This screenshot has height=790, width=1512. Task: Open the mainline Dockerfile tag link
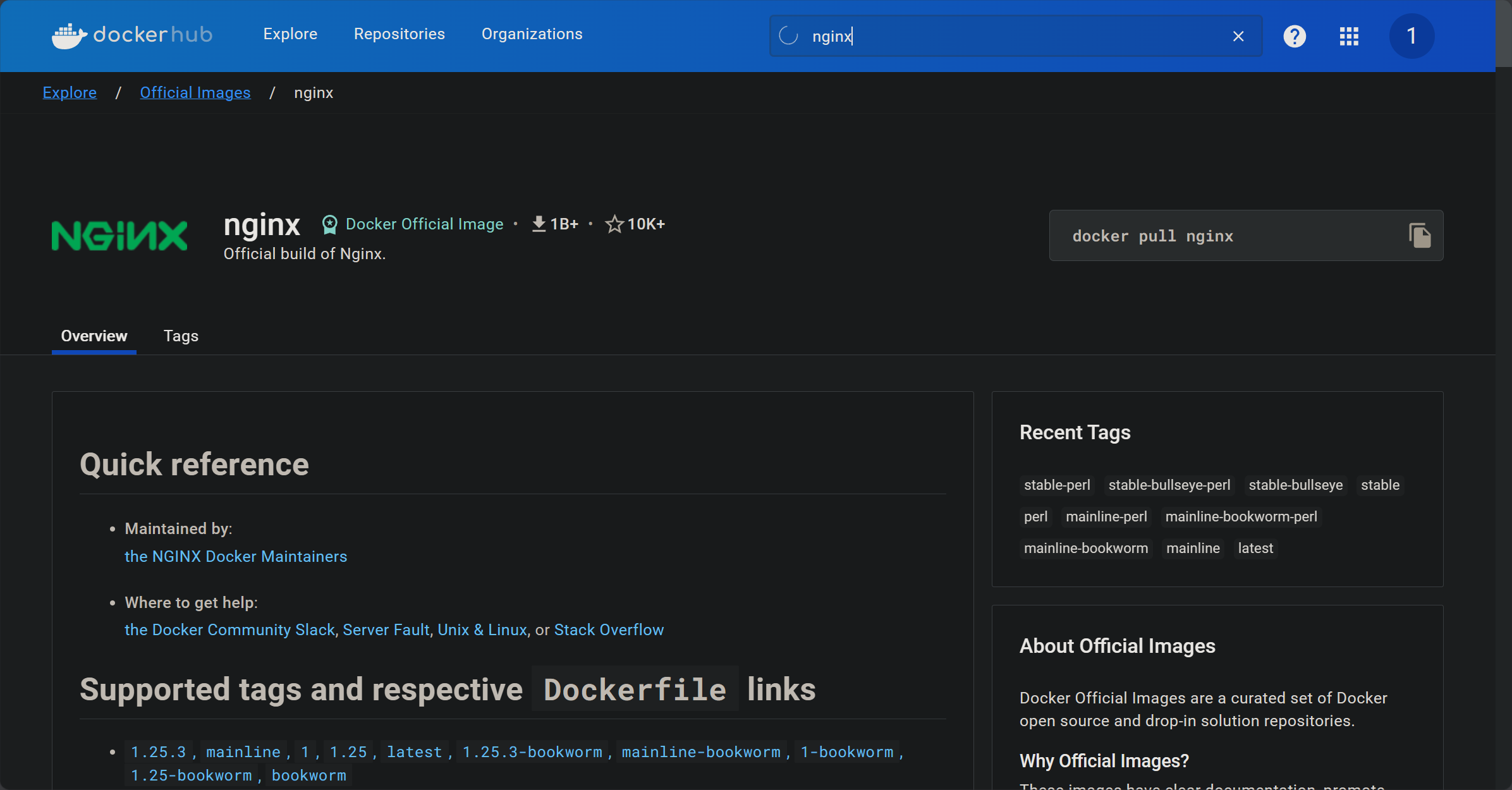pyautogui.click(x=243, y=752)
